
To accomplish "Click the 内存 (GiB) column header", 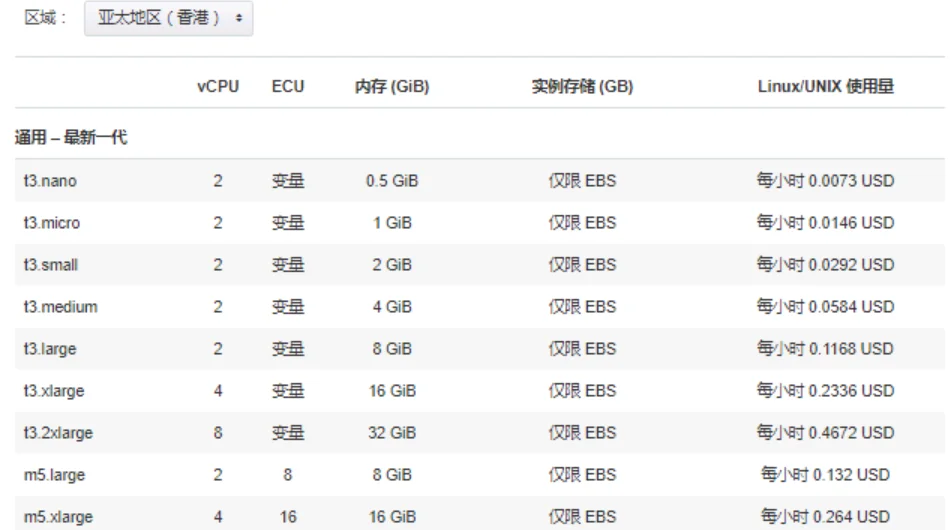I will click(x=392, y=87).
